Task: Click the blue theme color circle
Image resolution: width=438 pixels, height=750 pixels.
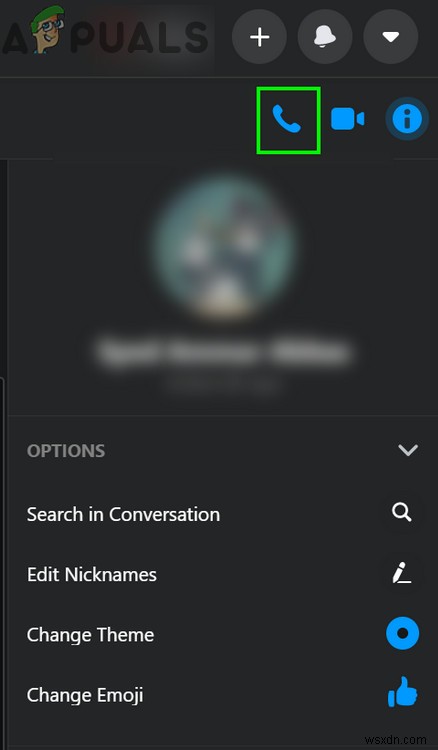Action: [403, 633]
